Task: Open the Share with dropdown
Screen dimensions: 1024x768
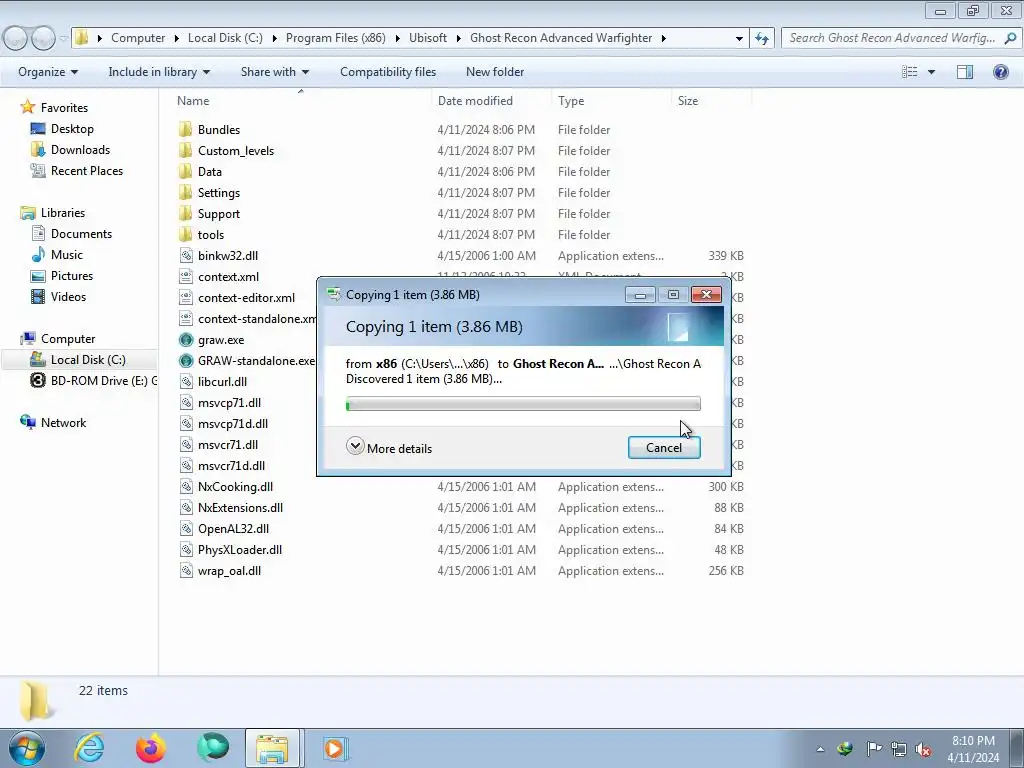Action: coord(274,72)
